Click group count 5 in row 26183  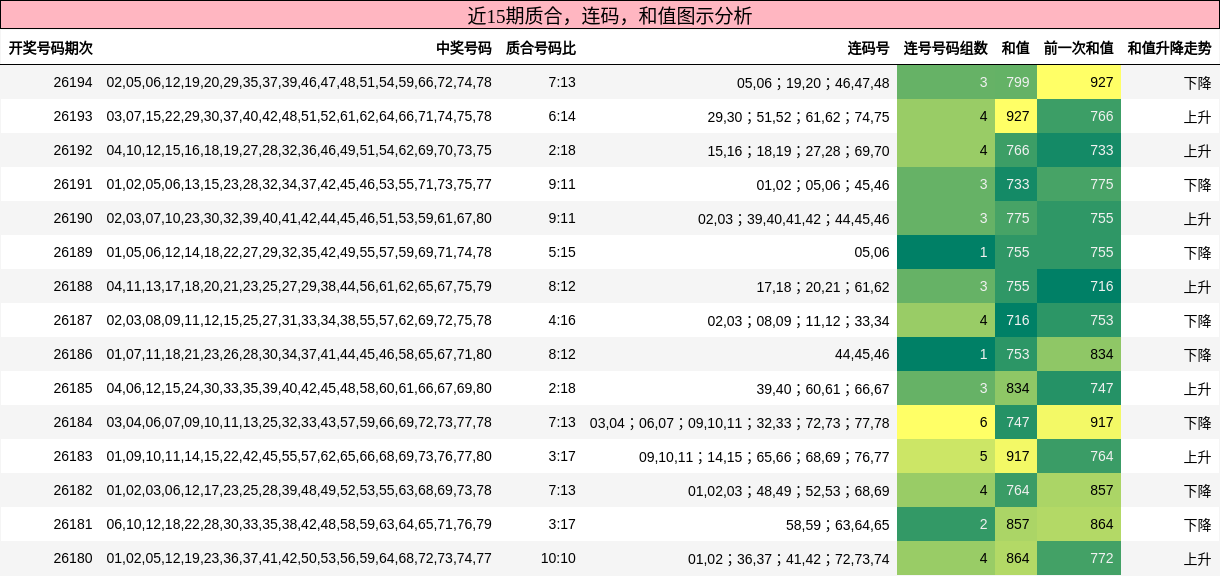pos(946,456)
